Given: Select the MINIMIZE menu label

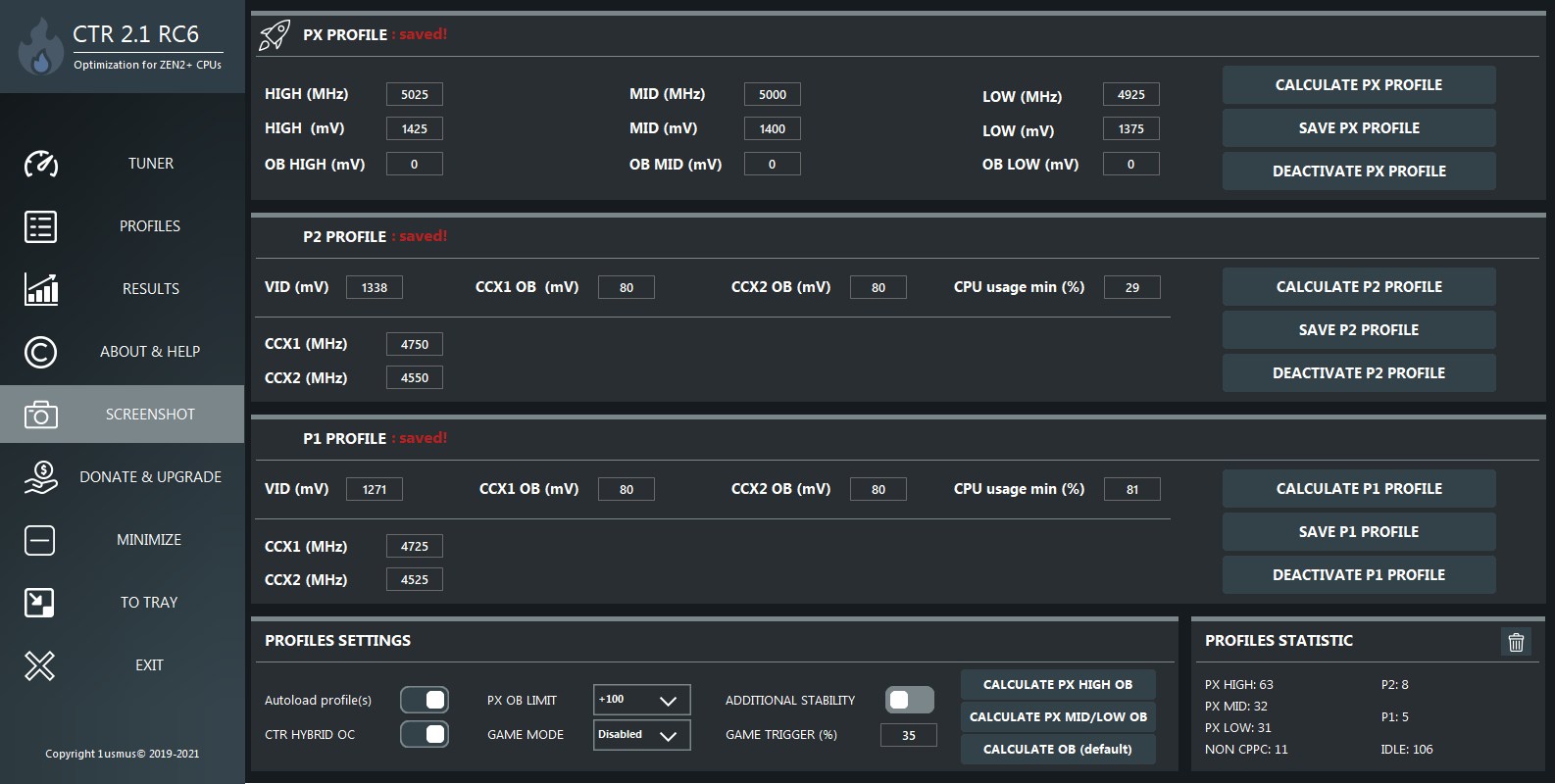Looking at the screenshot, I should point(149,540).
